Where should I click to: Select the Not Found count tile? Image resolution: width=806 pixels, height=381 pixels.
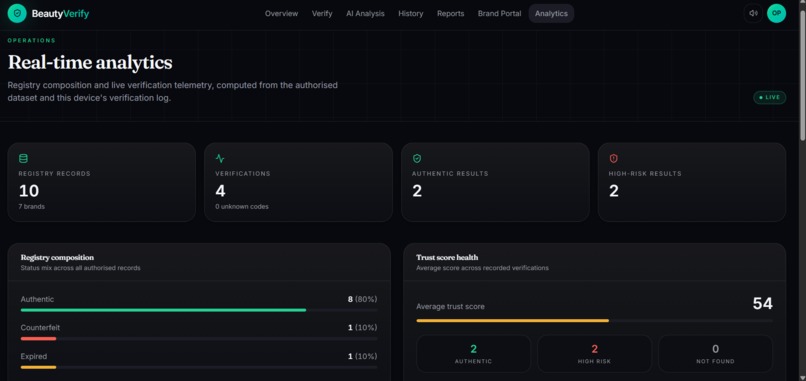click(x=715, y=354)
